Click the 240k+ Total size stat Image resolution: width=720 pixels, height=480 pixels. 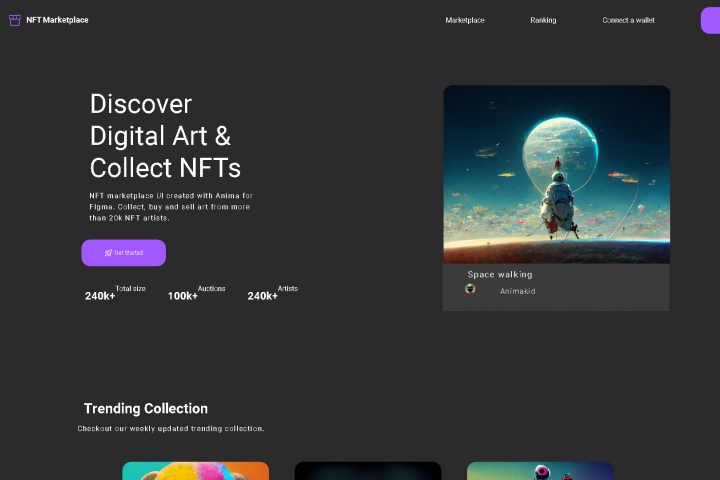point(115,293)
